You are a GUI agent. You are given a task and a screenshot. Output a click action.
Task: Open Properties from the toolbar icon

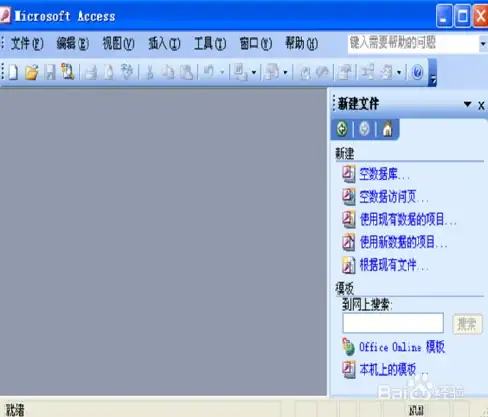(x=345, y=72)
